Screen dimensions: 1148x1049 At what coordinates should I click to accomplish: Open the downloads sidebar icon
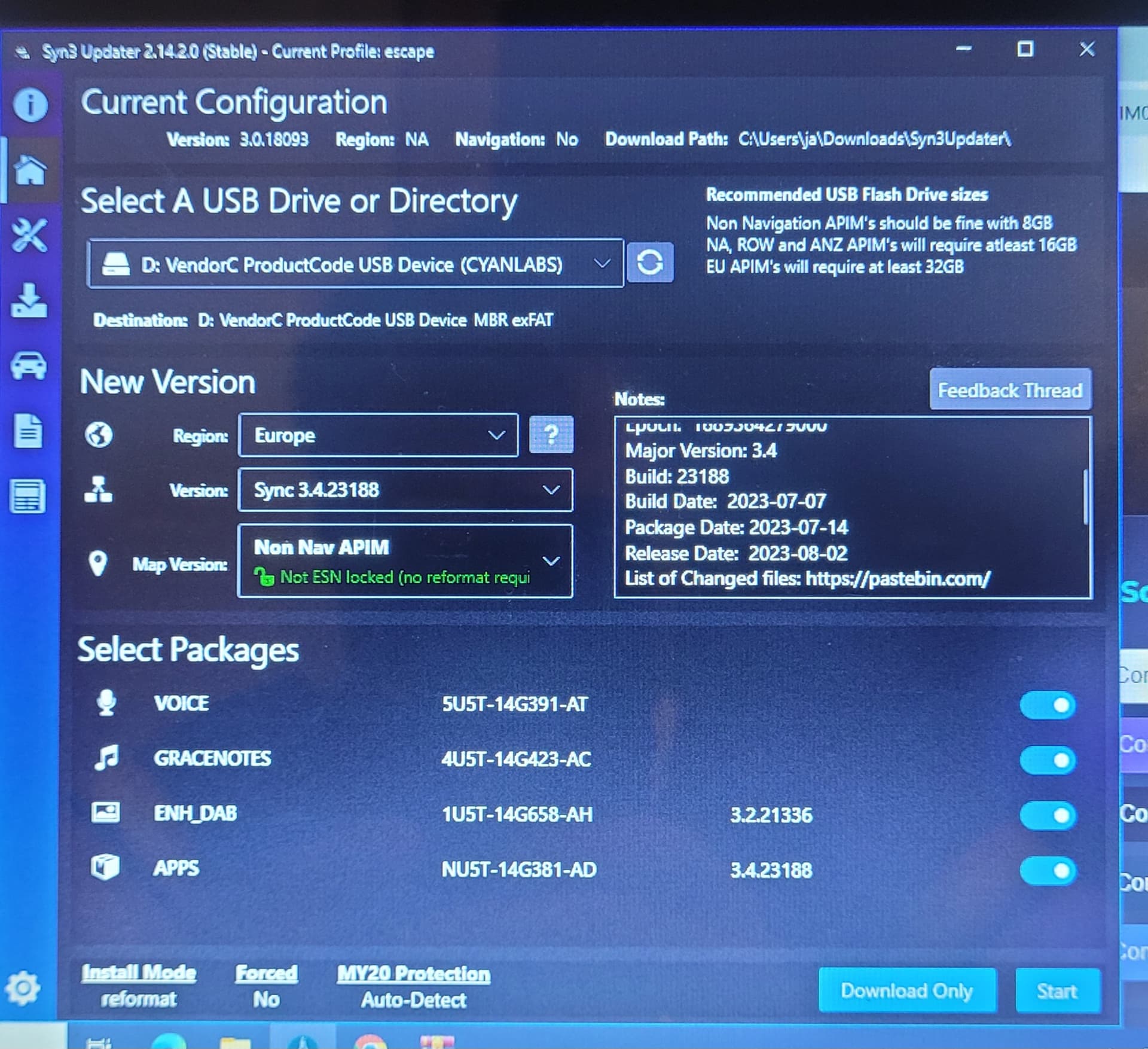tap(29, 300)
